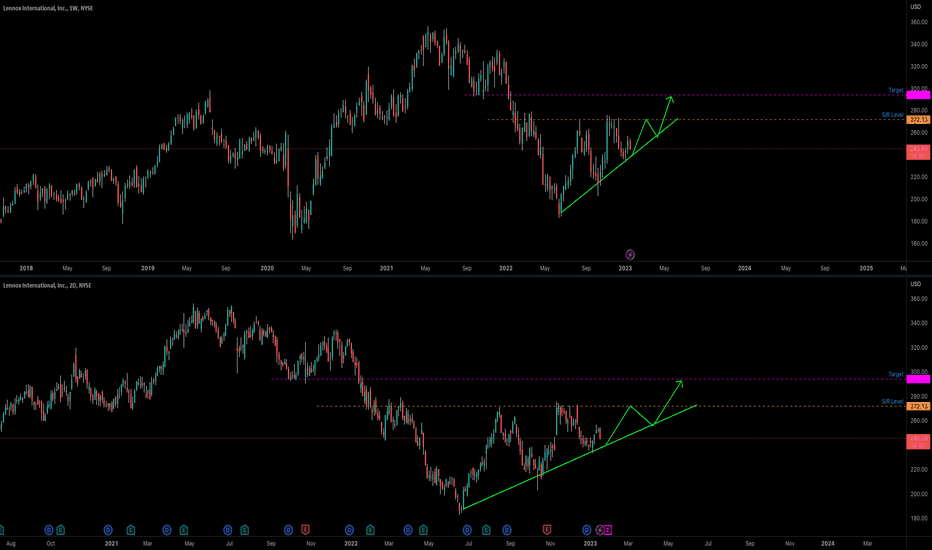
Task: Open the dividend marker in April 2022
Action: point(408,530)
